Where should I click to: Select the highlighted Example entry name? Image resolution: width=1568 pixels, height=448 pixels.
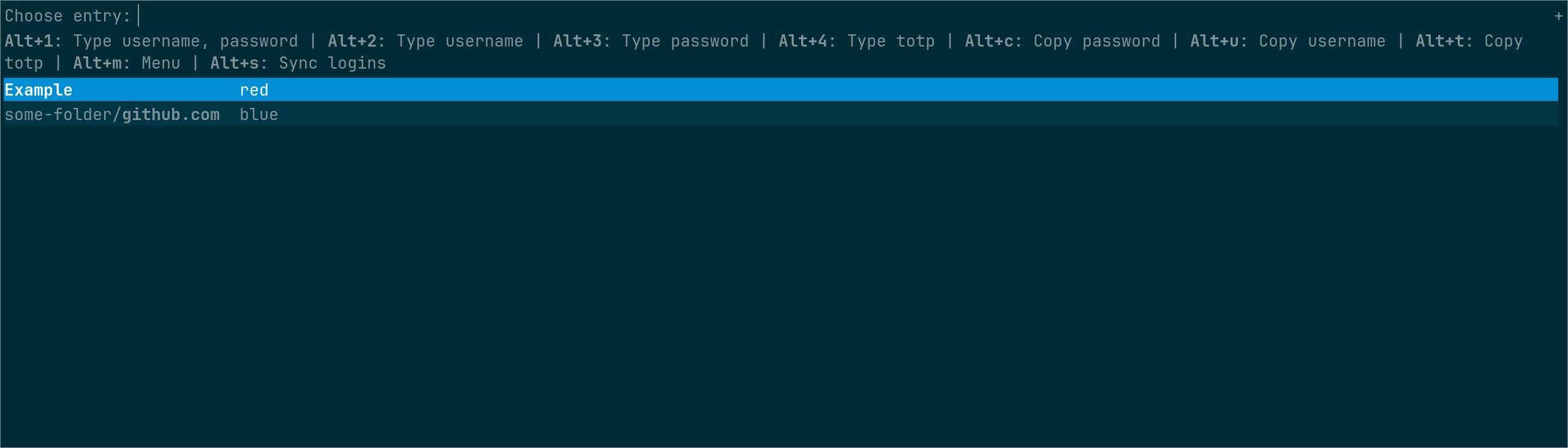(x=39, y=90)
